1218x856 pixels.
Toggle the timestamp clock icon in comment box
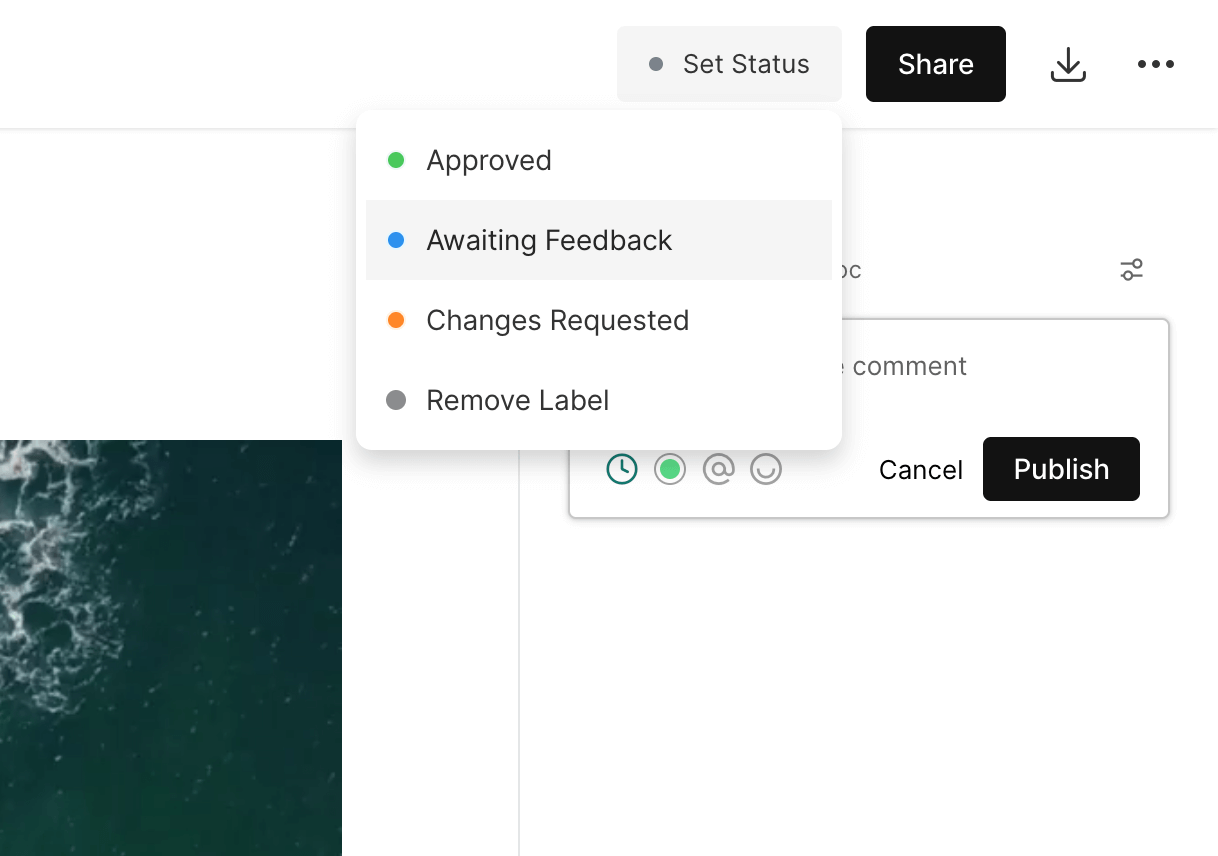(622, 469)
